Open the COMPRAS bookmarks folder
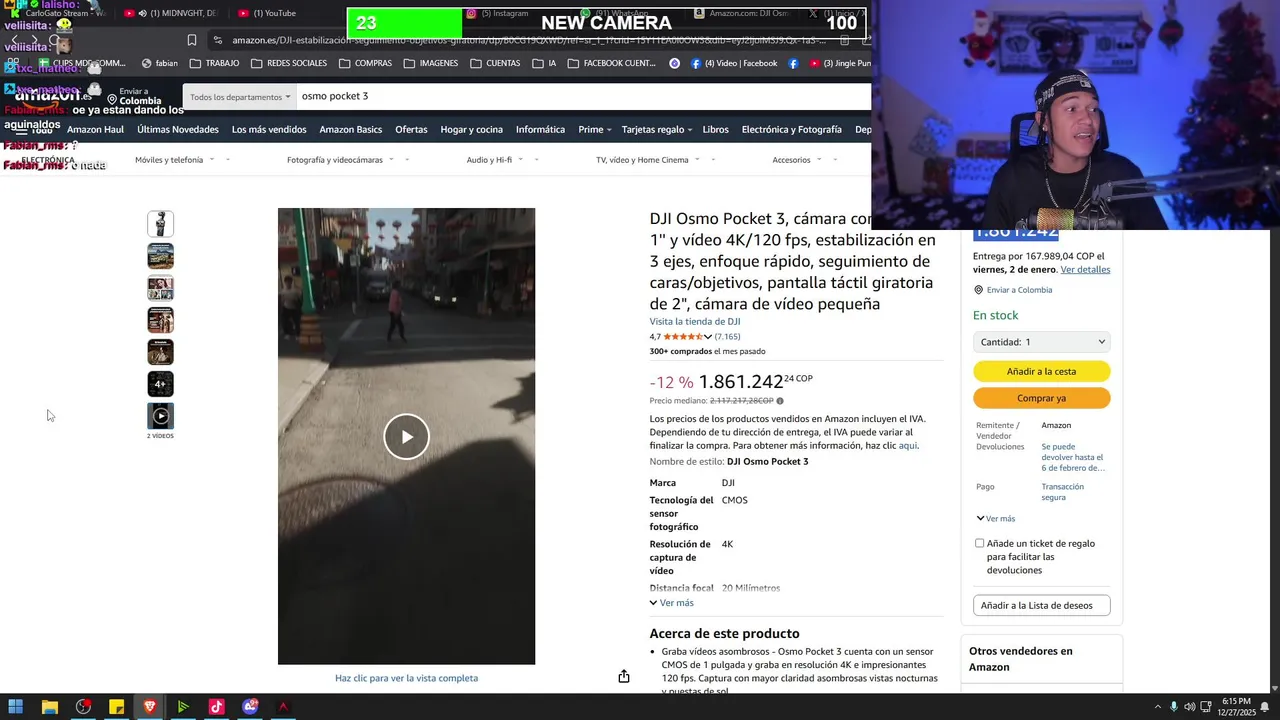Image resolution: width=1280 pixels, height=720 pixels. click(x=365, y=63)
